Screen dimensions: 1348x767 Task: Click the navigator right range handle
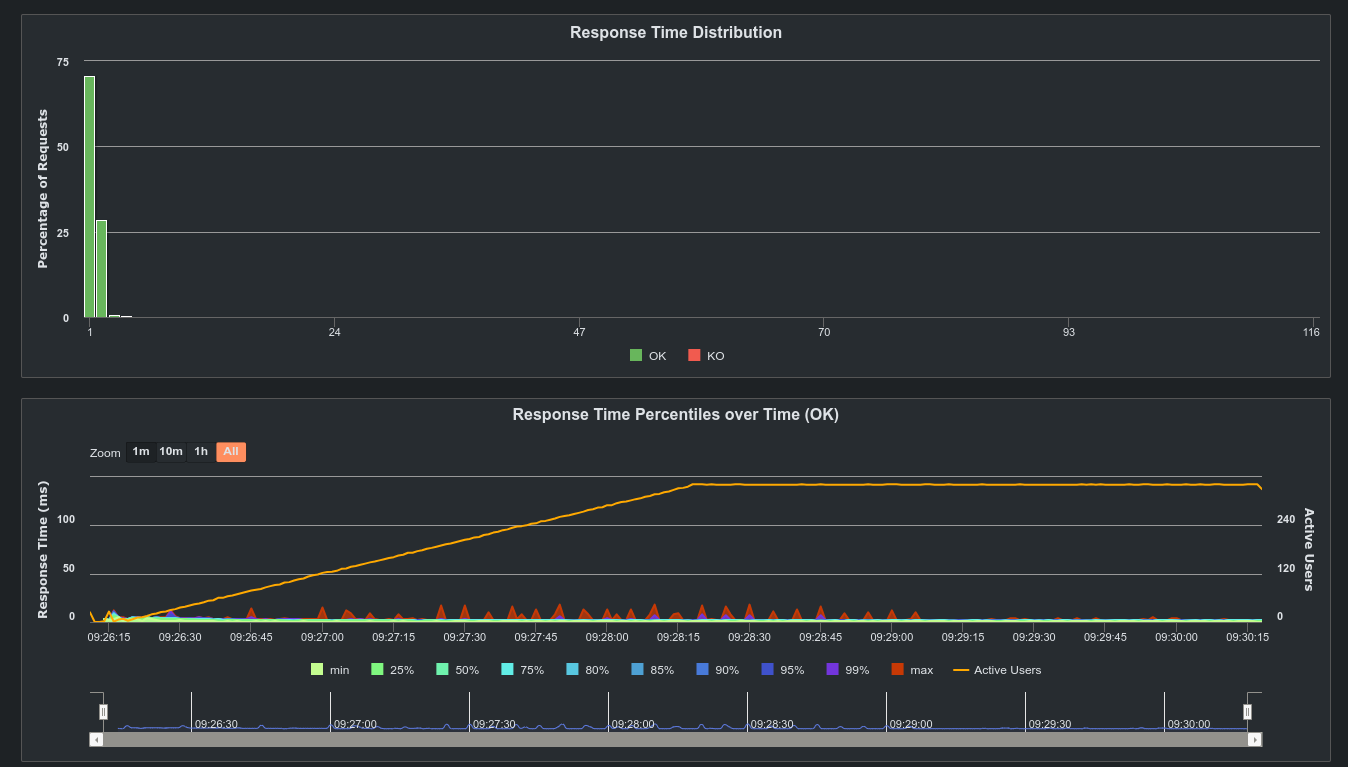point(1247,711)
